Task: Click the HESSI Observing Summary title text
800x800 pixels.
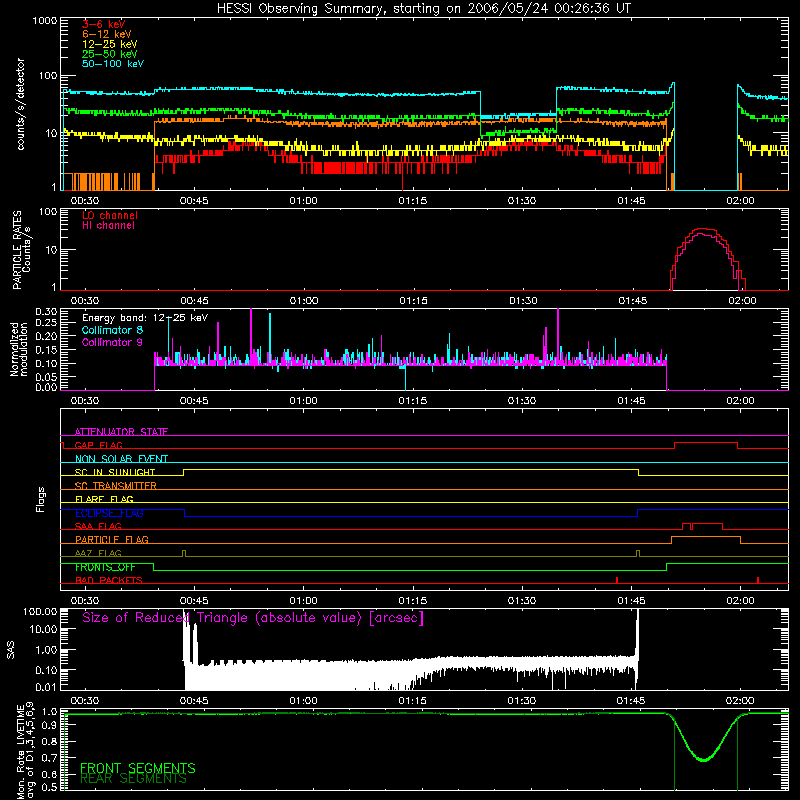Action: click(x=424, y=9)
